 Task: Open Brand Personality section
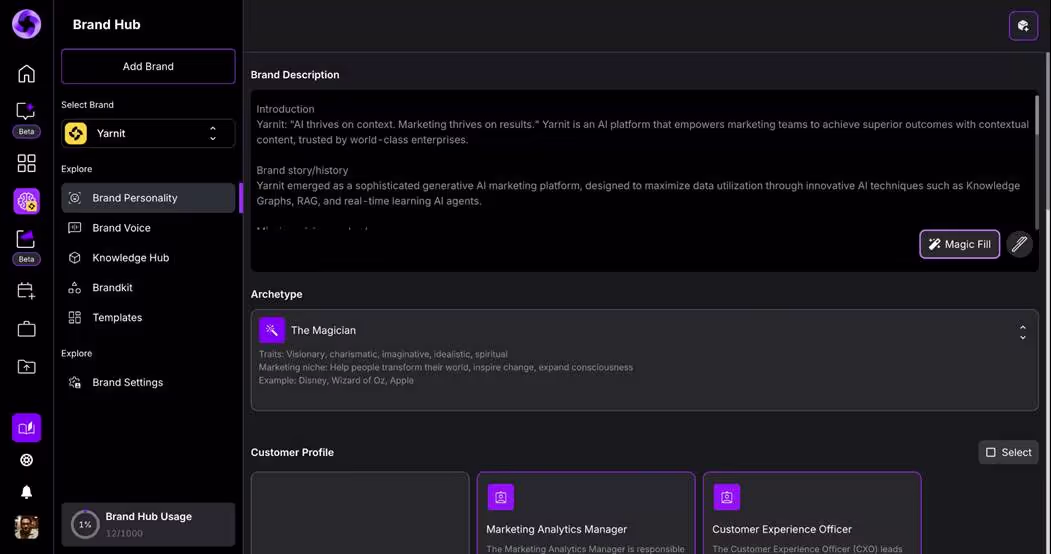pos(148,198)
